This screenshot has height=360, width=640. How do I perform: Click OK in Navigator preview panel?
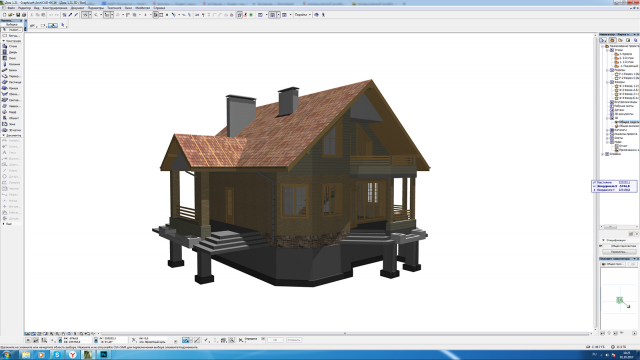[x=632, y=264]
